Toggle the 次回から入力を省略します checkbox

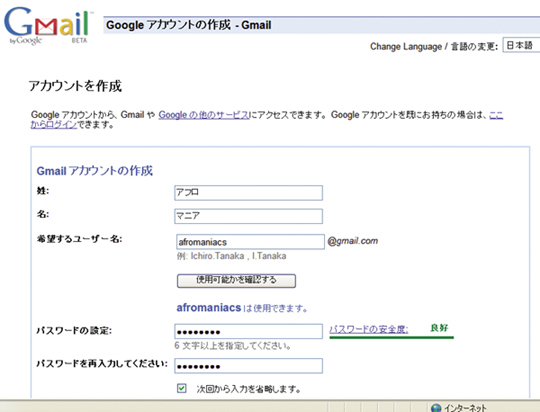pos(181,388)
